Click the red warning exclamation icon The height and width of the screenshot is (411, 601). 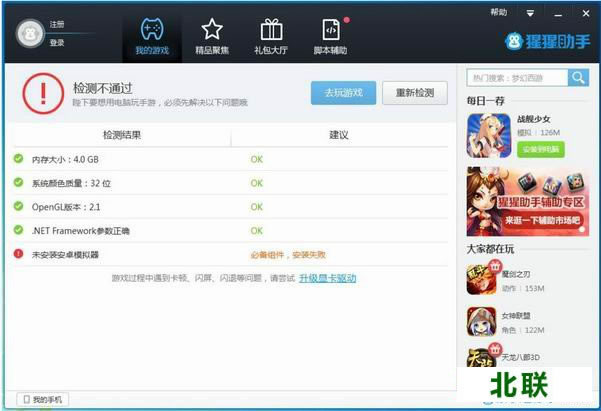pyautogui.click(x=42, y=94)
